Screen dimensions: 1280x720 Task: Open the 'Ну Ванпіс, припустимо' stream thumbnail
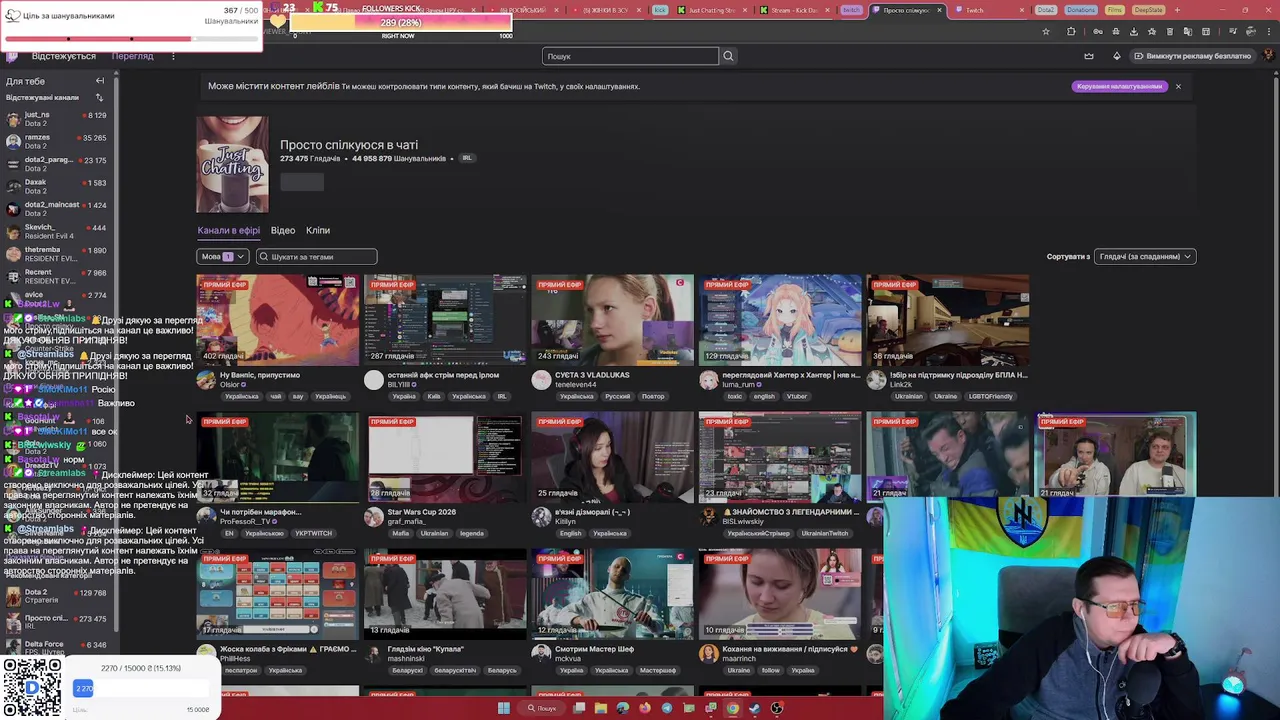point(277,320)
